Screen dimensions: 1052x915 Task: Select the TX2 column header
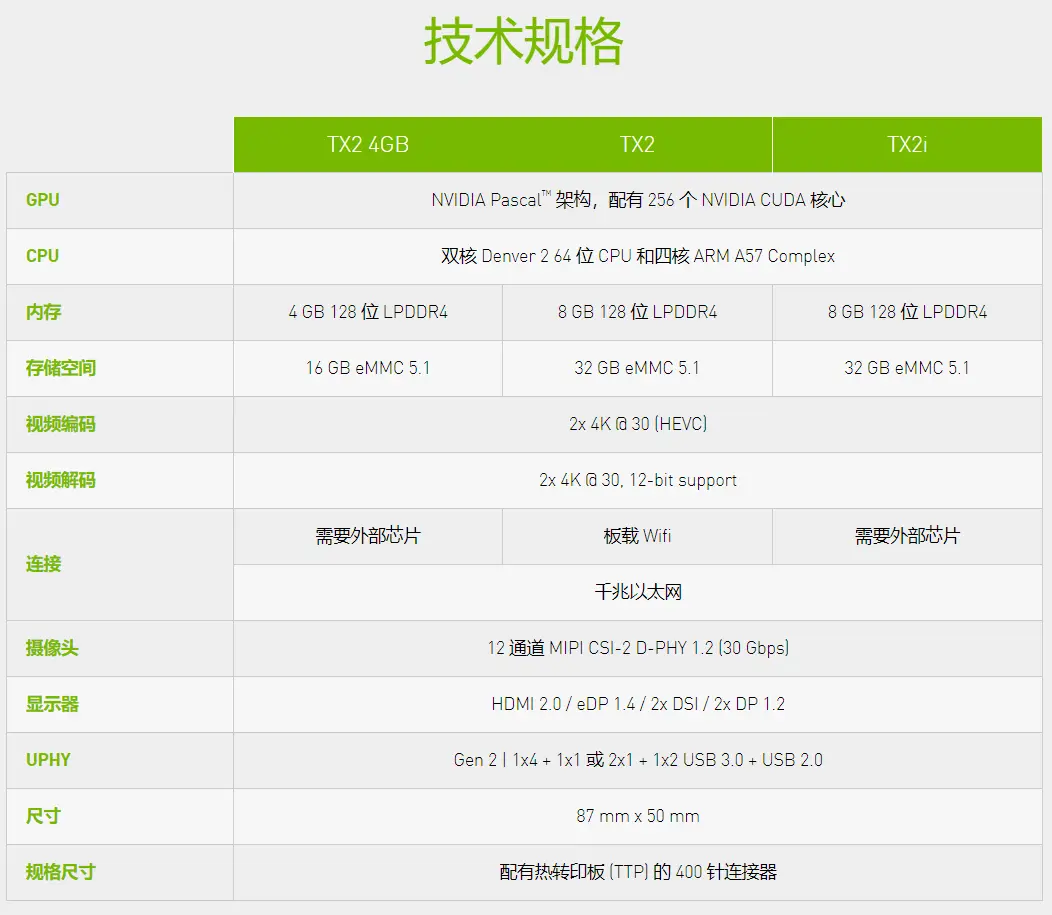pyautogui.click(x=636, y=144)
